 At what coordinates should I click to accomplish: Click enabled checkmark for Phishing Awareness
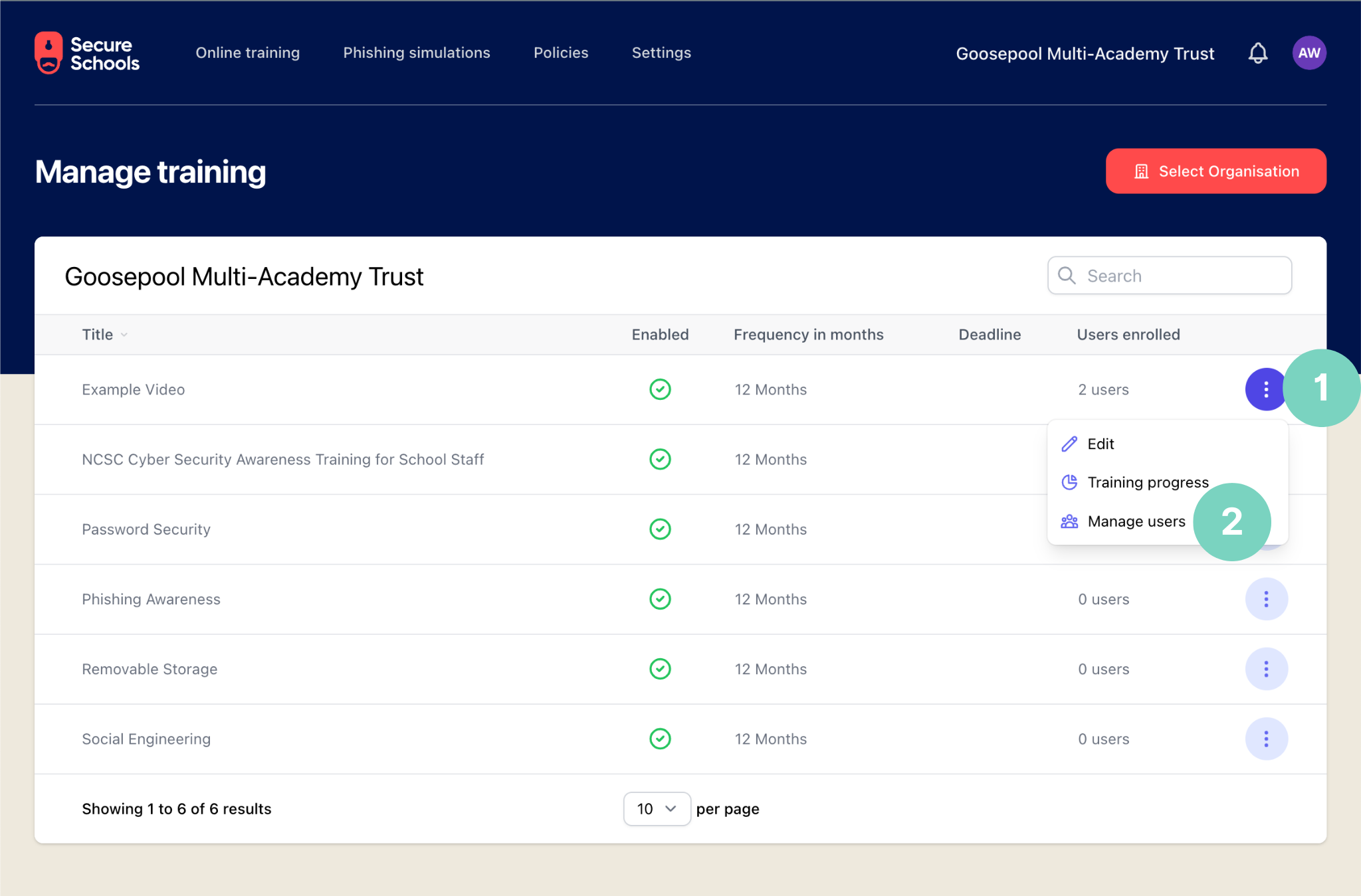660,599
